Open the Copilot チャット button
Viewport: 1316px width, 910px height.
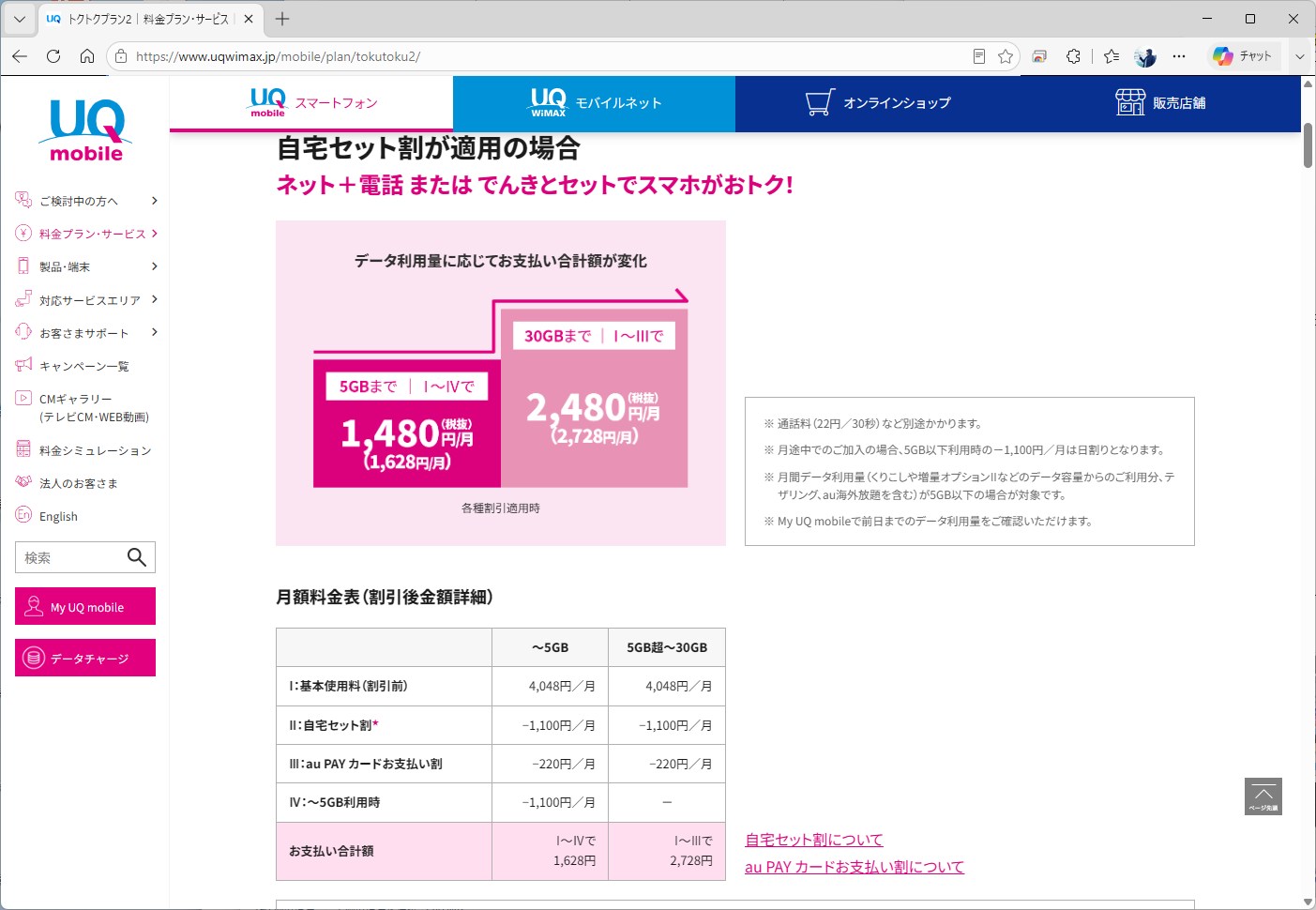point(1242,56)
